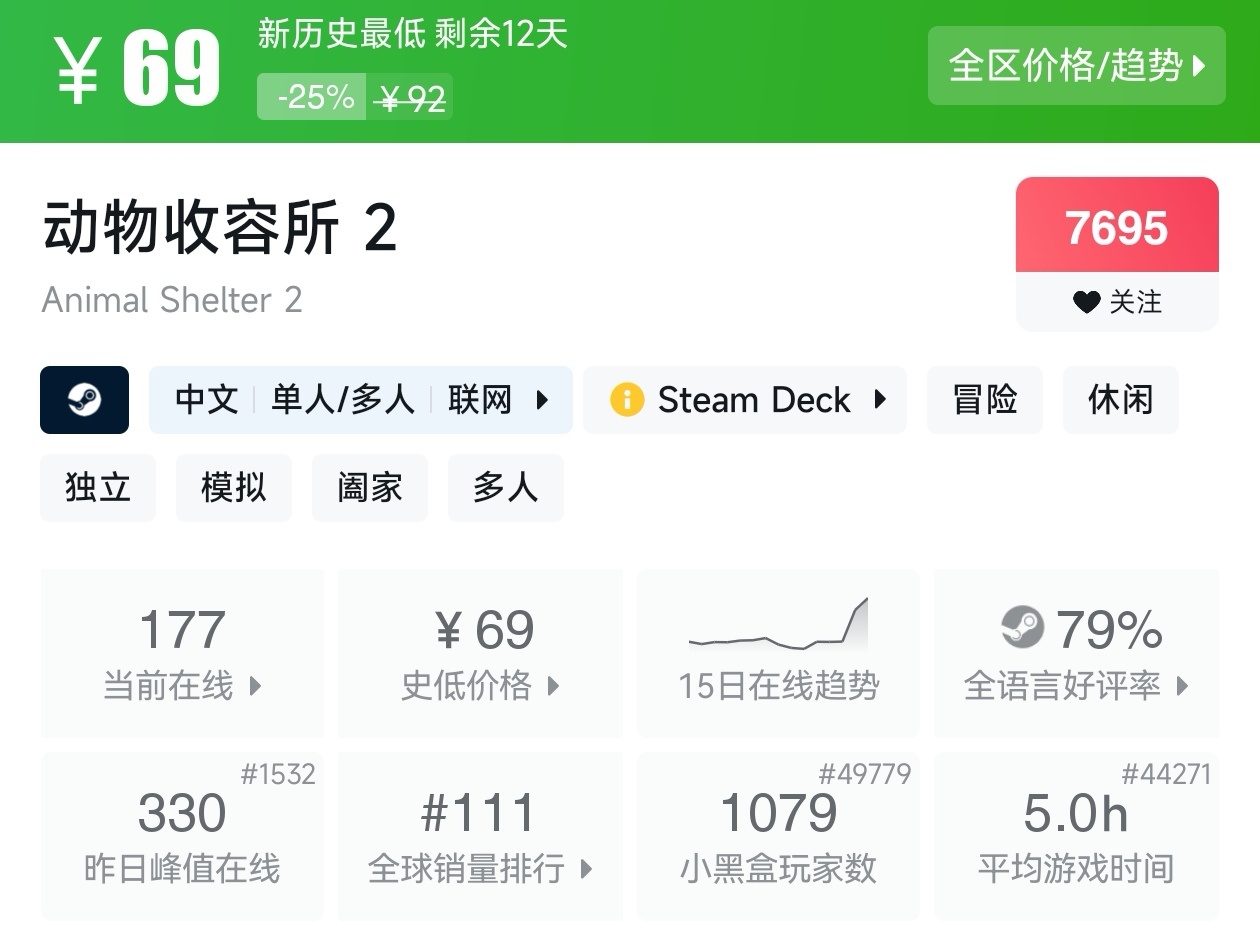The image size is (1260, 928).
Task: Expand the language and multiplayer info chip
Action: coord(361,400)
